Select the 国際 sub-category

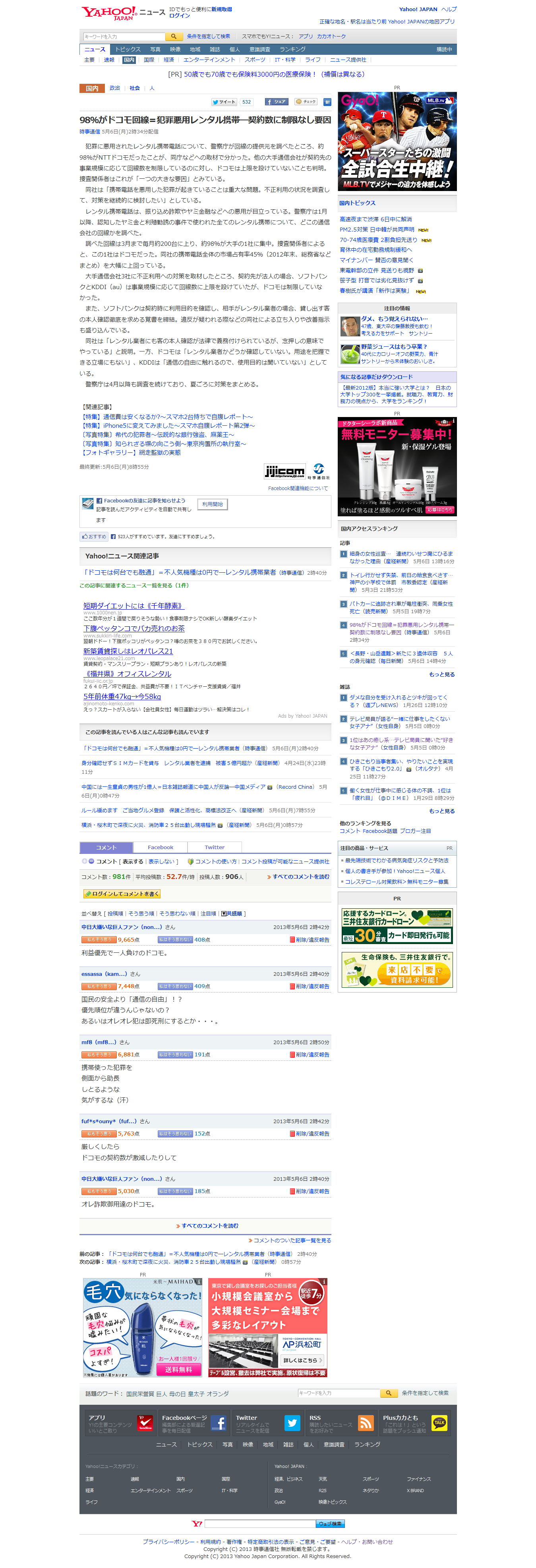pos(149,60)
